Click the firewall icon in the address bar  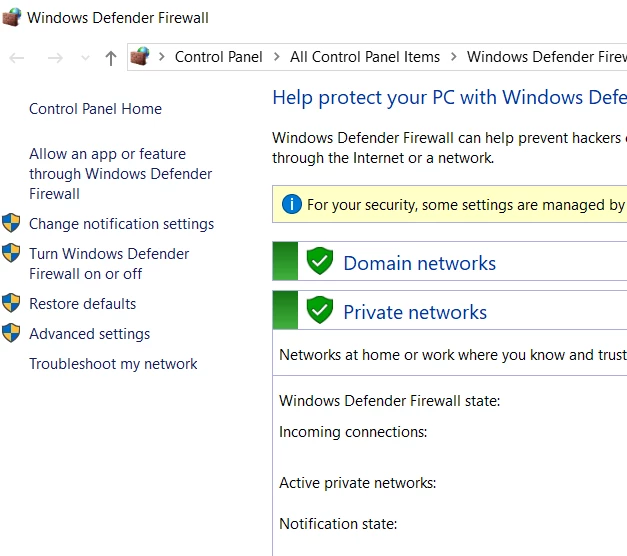140,56
